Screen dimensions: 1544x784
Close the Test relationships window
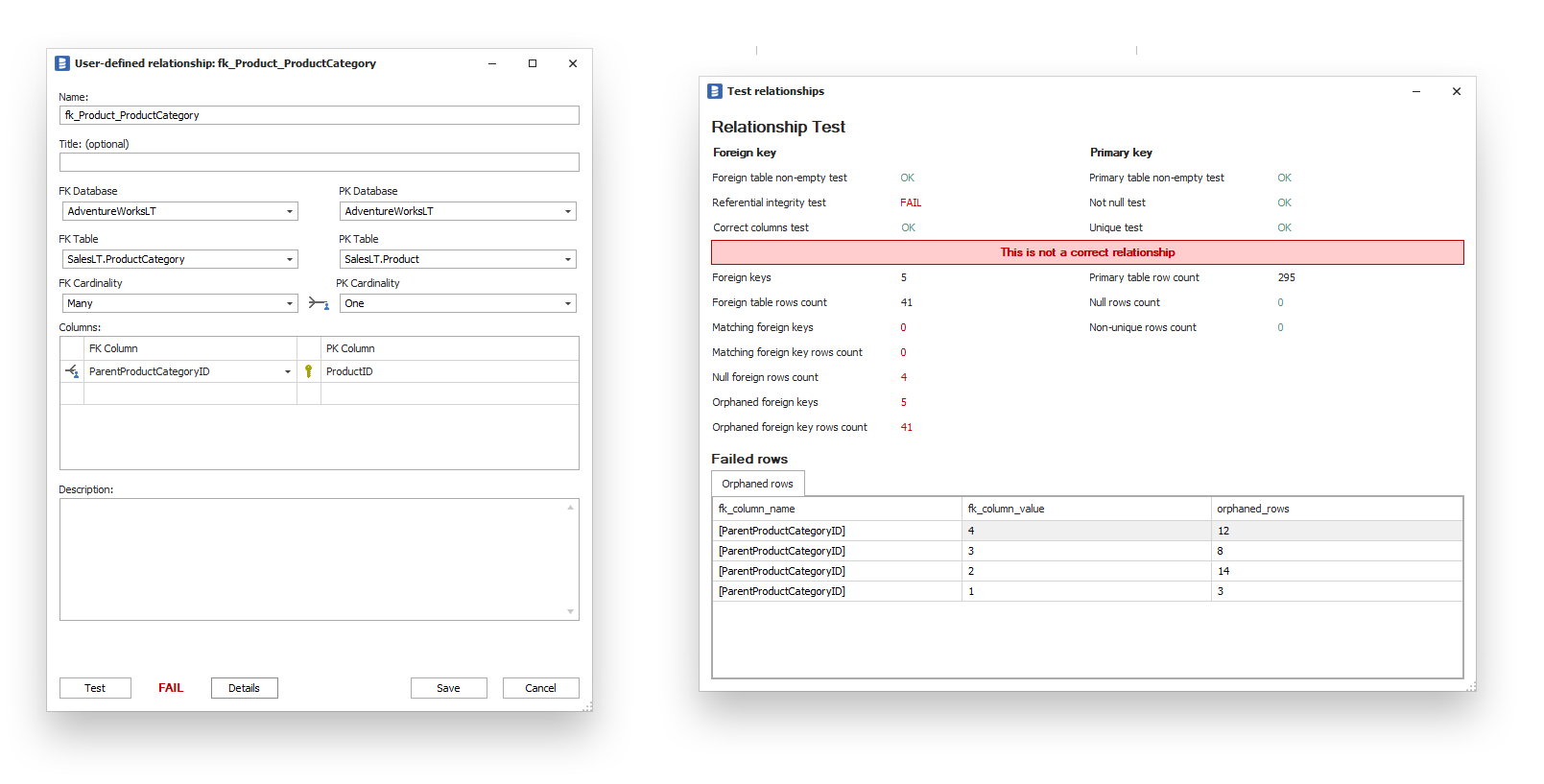1457,91
